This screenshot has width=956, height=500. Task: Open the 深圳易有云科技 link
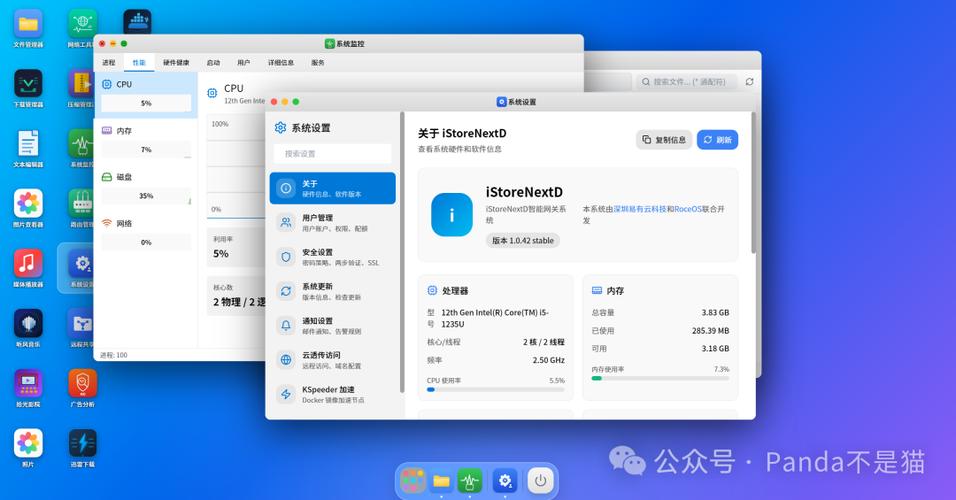click(640, 209)
